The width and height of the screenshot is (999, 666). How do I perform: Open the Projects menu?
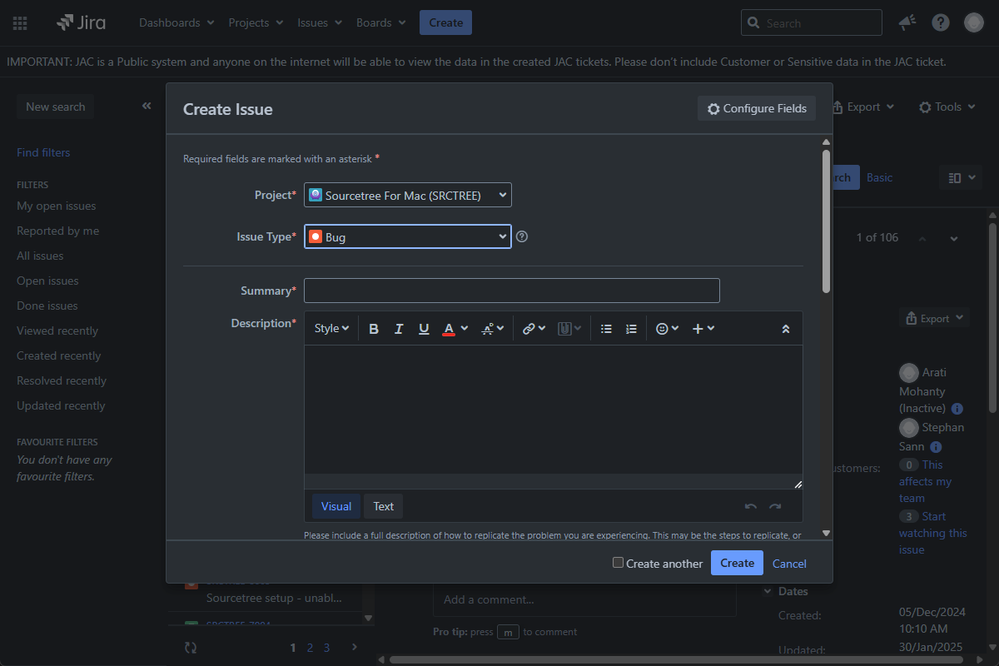pos(255,23)
